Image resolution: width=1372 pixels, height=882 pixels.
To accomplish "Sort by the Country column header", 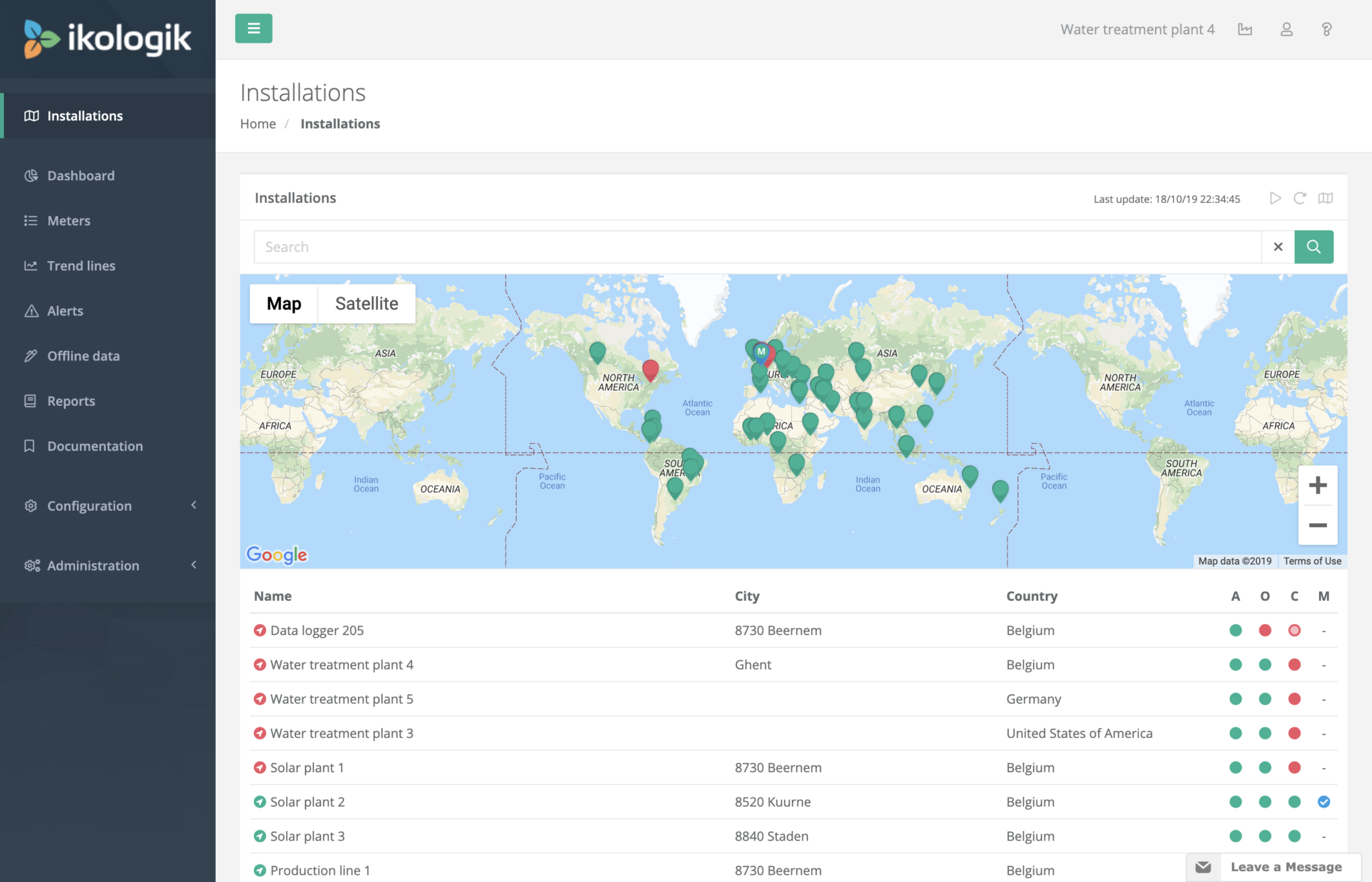I will click(x=1032, y=596).
